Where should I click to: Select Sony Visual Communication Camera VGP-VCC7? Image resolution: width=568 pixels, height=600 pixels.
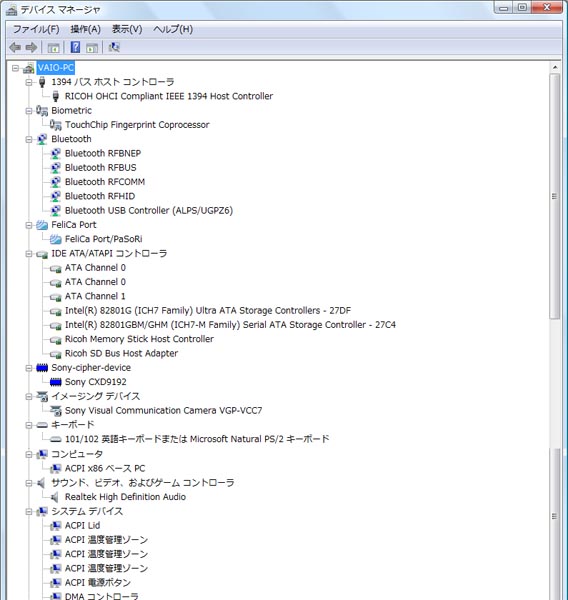coord(163,411)
